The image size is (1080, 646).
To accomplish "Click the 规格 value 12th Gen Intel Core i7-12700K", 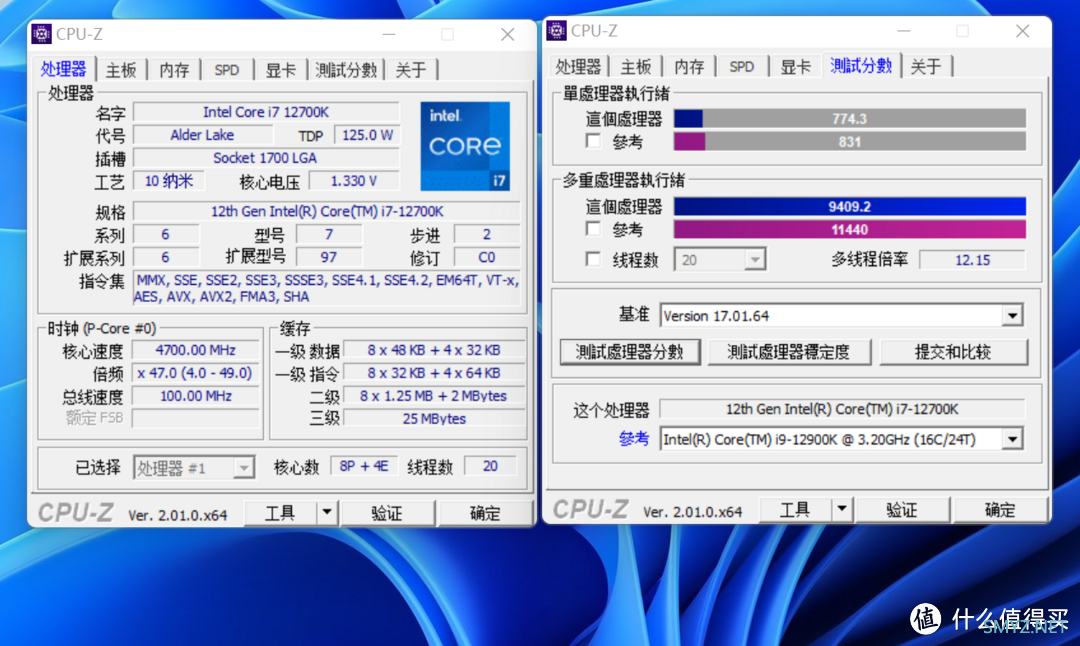I will coord(327,211).
